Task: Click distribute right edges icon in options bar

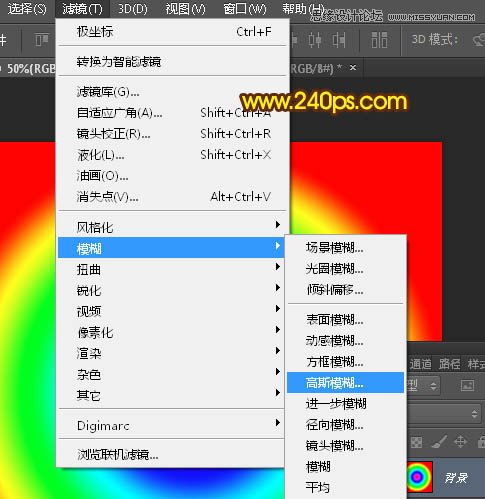Action: [339, 40]
